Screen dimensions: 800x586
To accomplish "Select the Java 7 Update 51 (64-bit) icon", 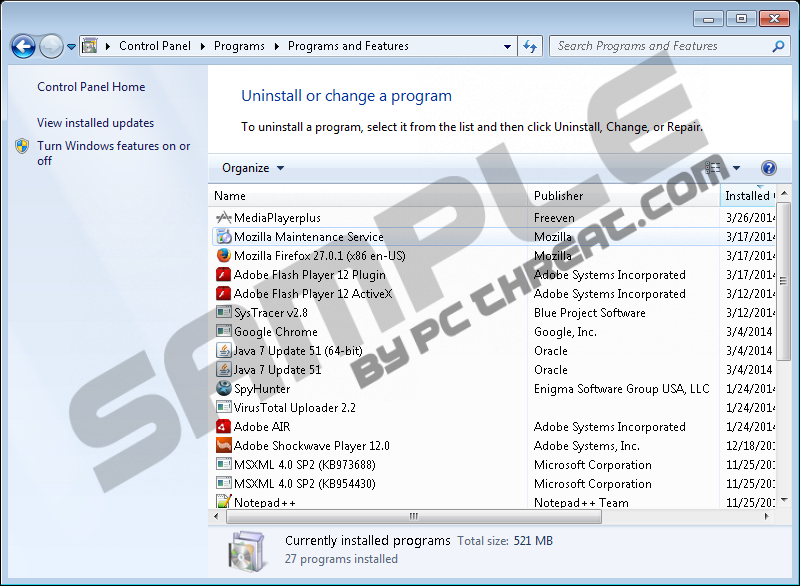I will [224, 351].
